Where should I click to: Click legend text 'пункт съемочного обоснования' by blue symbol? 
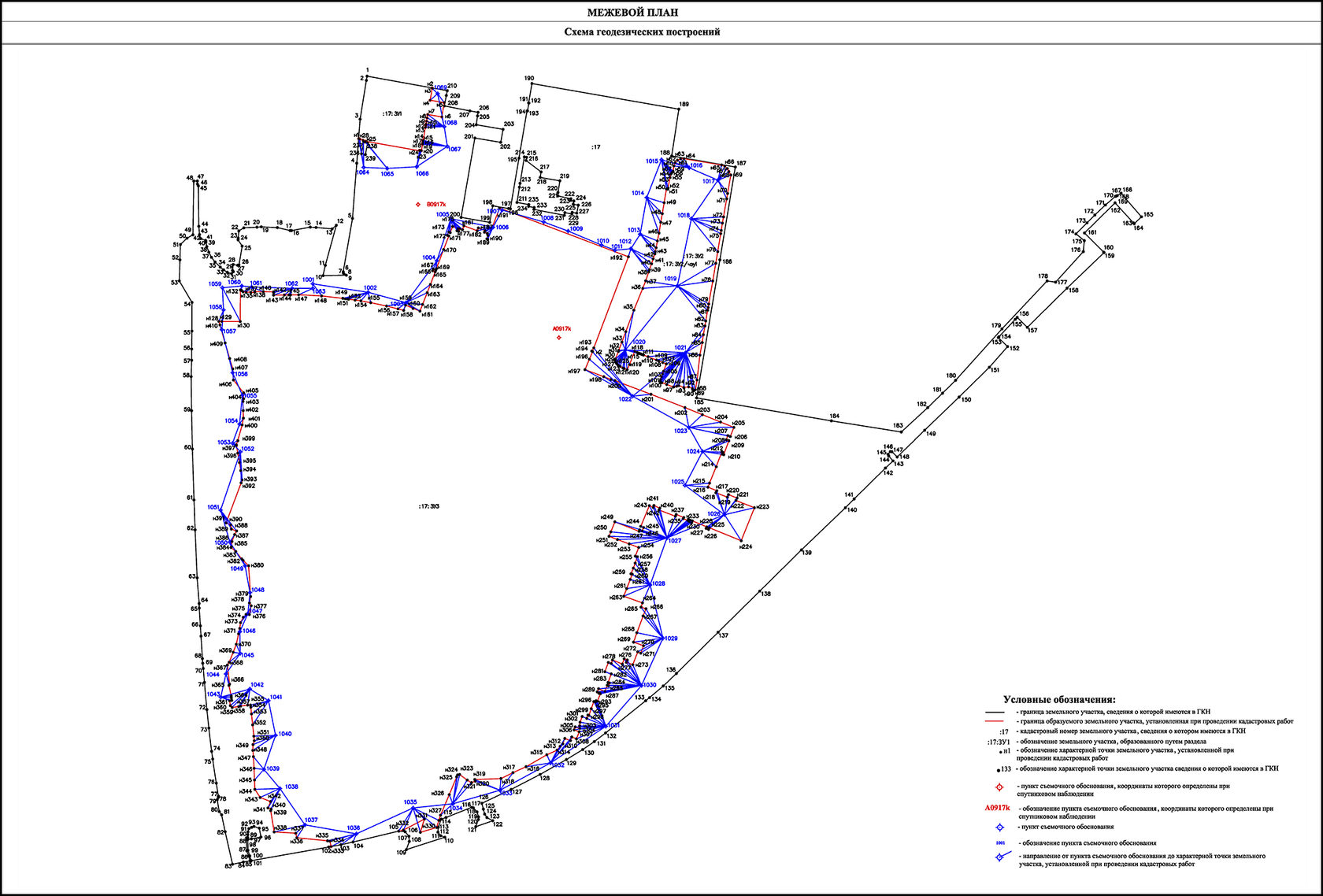point(1068,828)
